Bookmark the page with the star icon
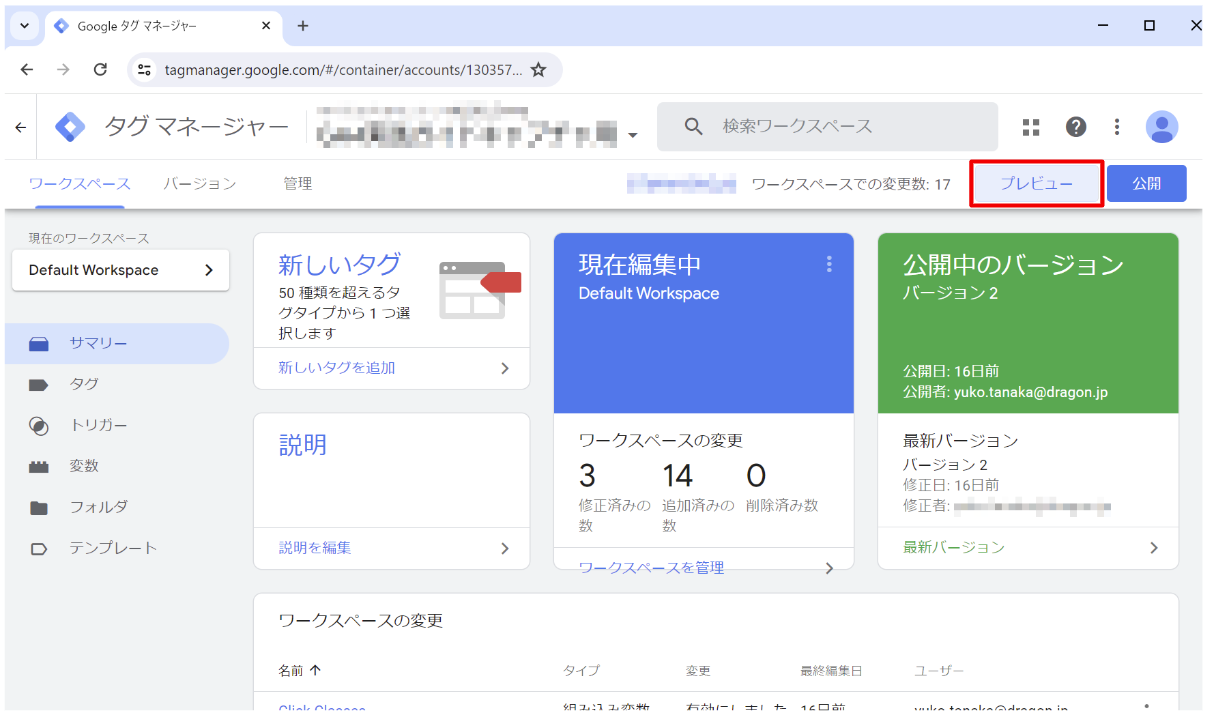Screen dimensions: 1206x713 (538, 70)
